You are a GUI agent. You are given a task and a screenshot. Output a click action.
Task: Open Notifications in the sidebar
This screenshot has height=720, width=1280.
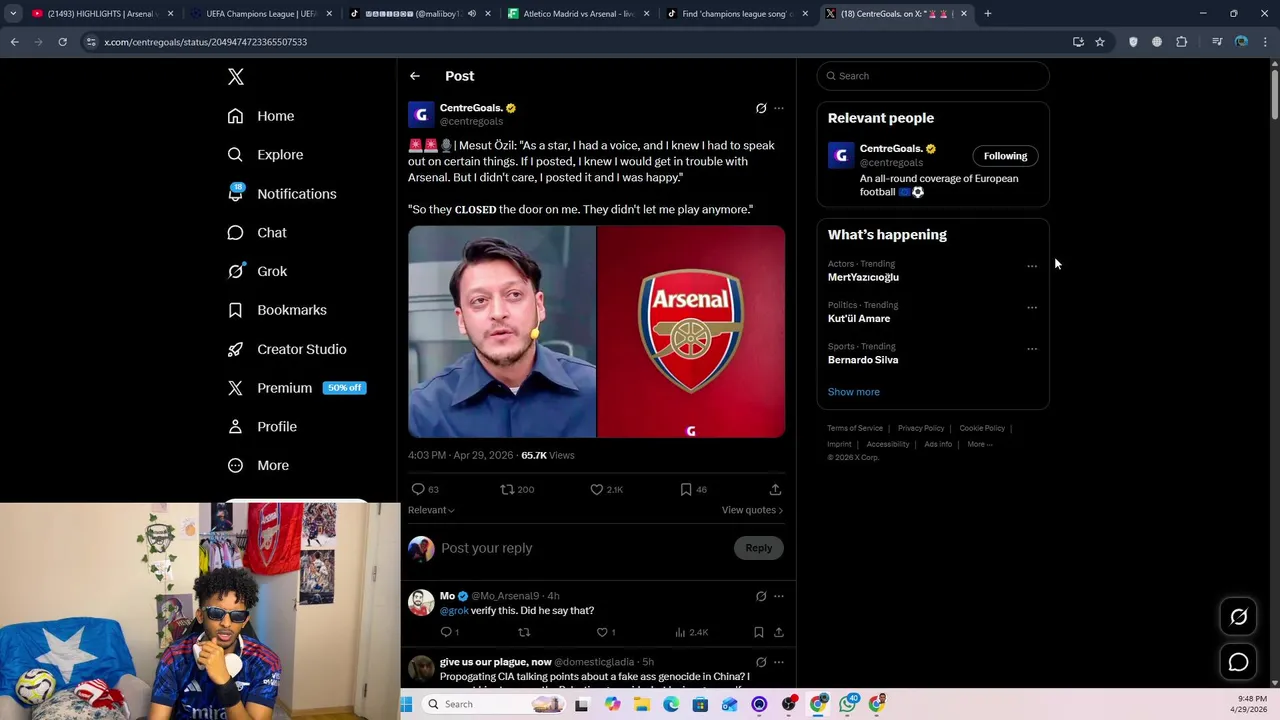point(282,194)
